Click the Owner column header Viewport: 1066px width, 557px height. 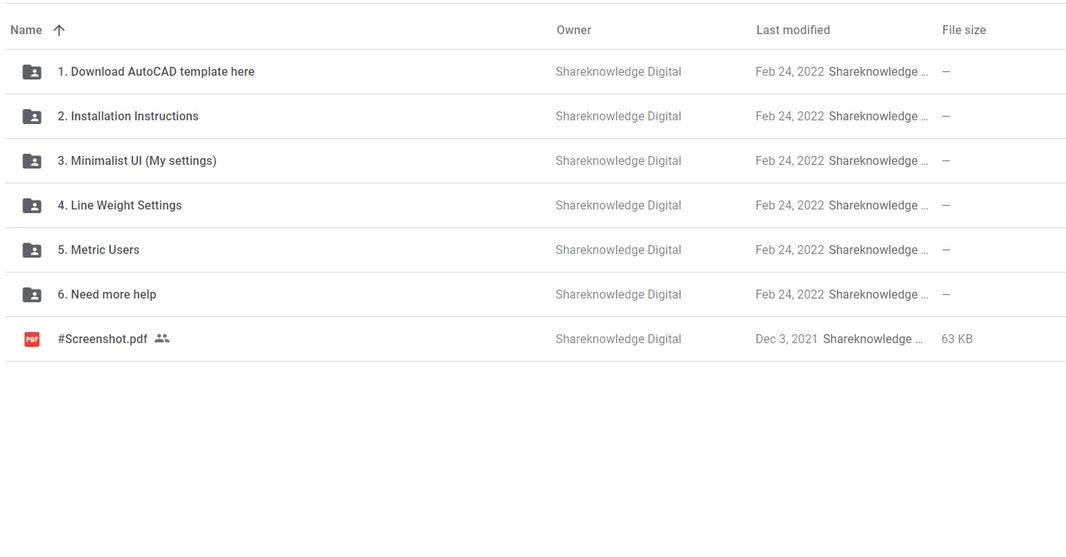[574, 30]
